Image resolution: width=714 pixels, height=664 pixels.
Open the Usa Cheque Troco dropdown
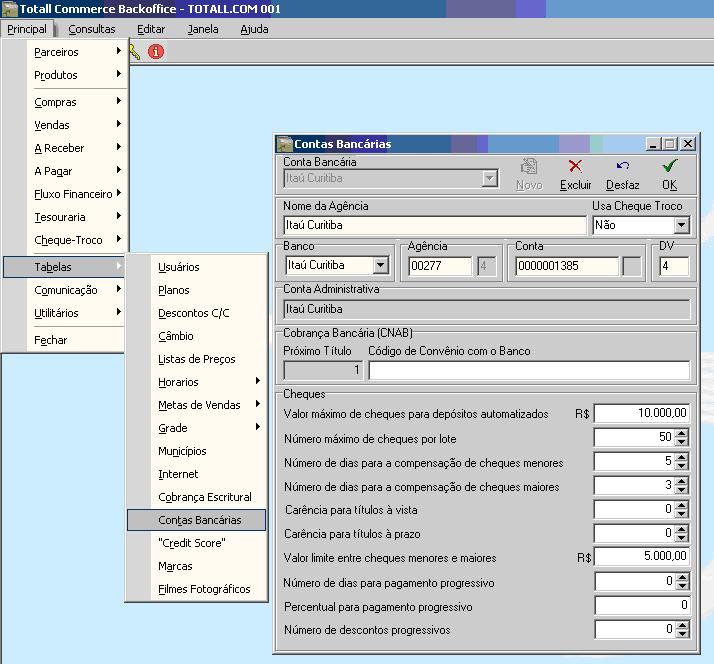[x=681, y=226]
